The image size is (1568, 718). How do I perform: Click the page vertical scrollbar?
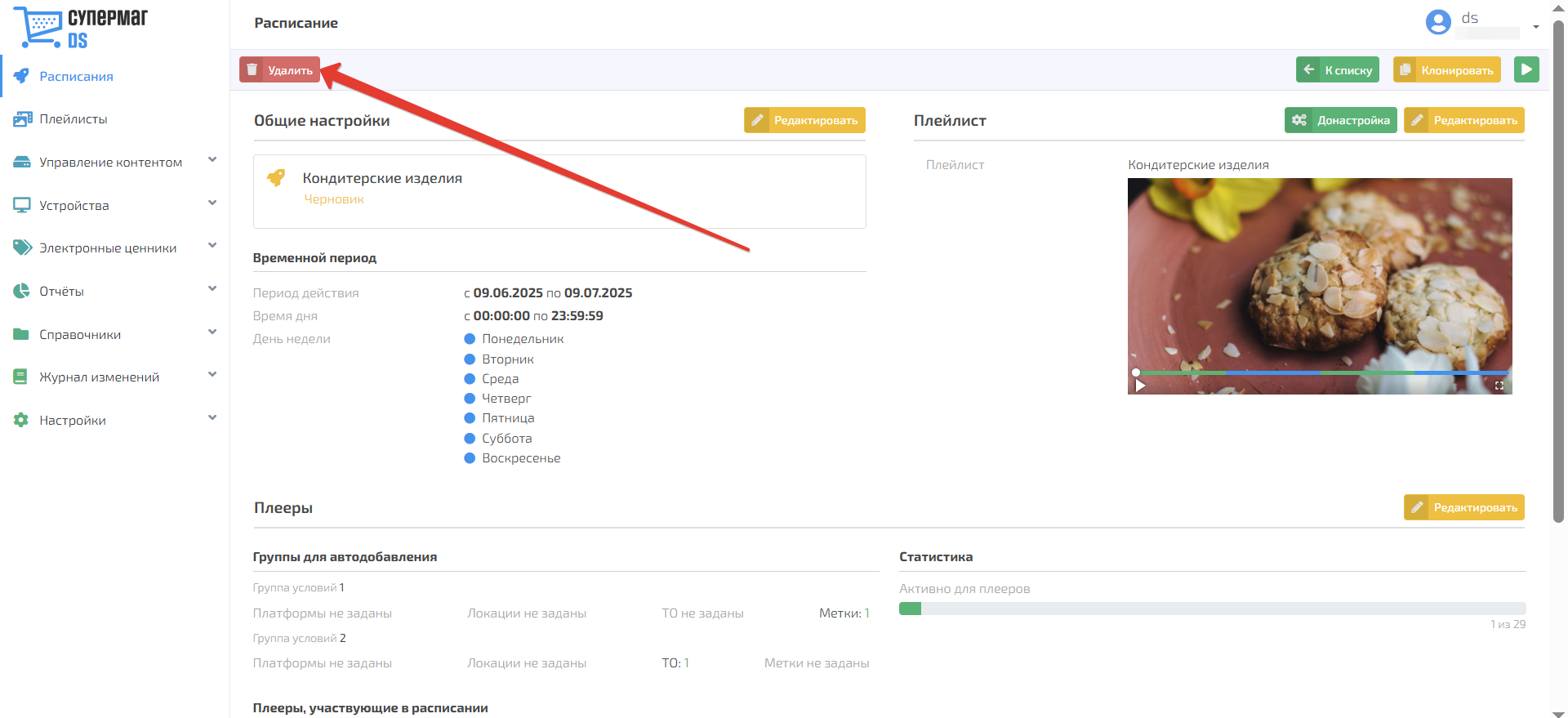tap(1558, 270)
